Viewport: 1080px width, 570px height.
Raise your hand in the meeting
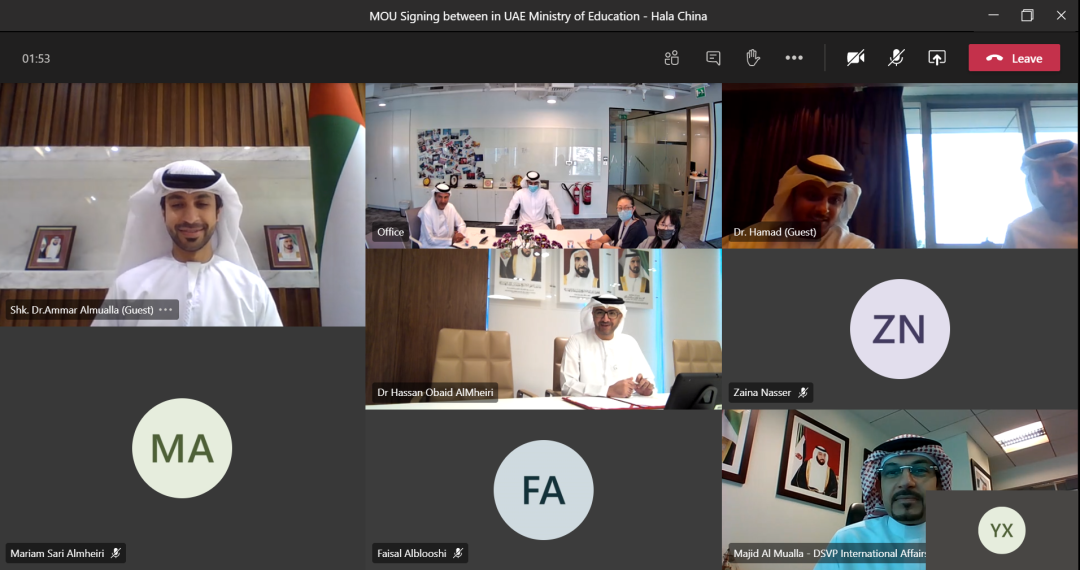[x=753, y=58]
